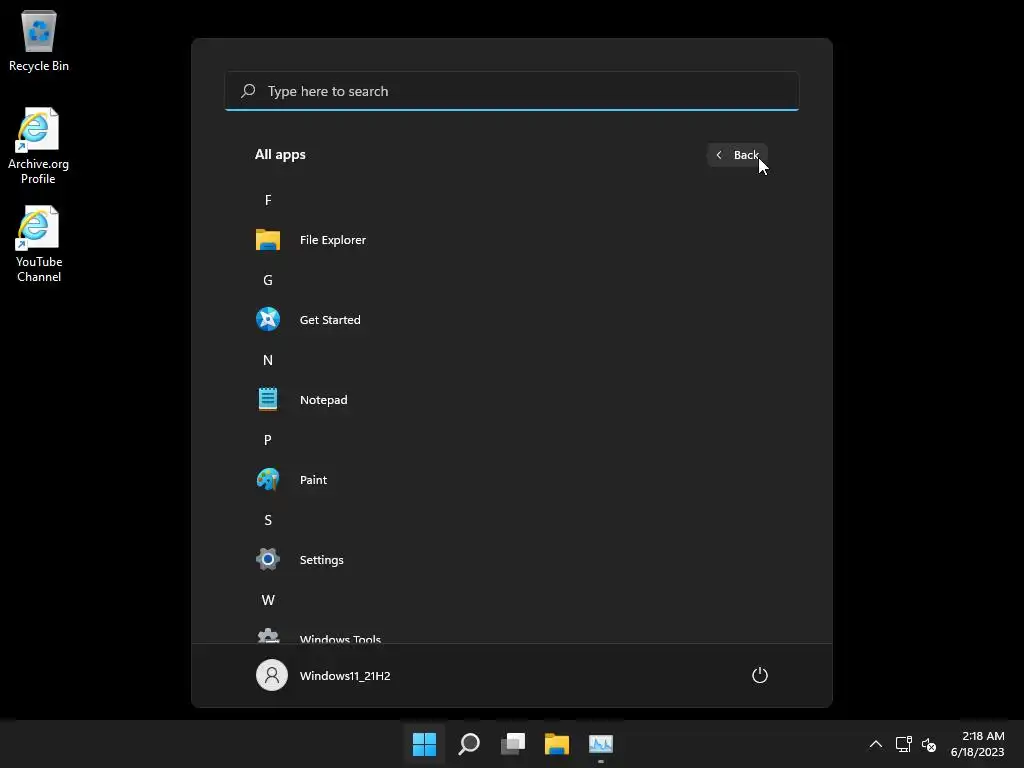Open the power options button

click(x=760, y=675)
